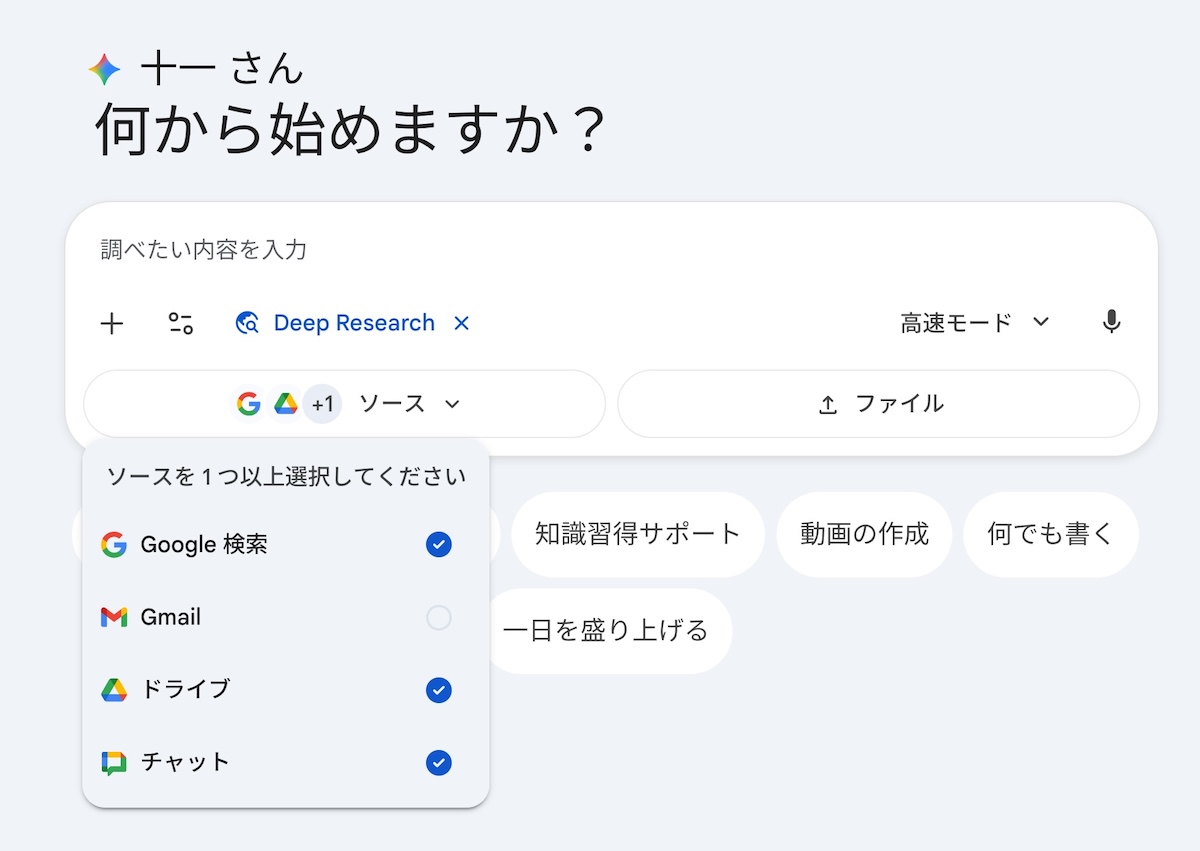Choose the 何でも書く suggestion chip
Image resolution: width=1200 pixels, height=851 pixels.
(x=1050, y=534)
